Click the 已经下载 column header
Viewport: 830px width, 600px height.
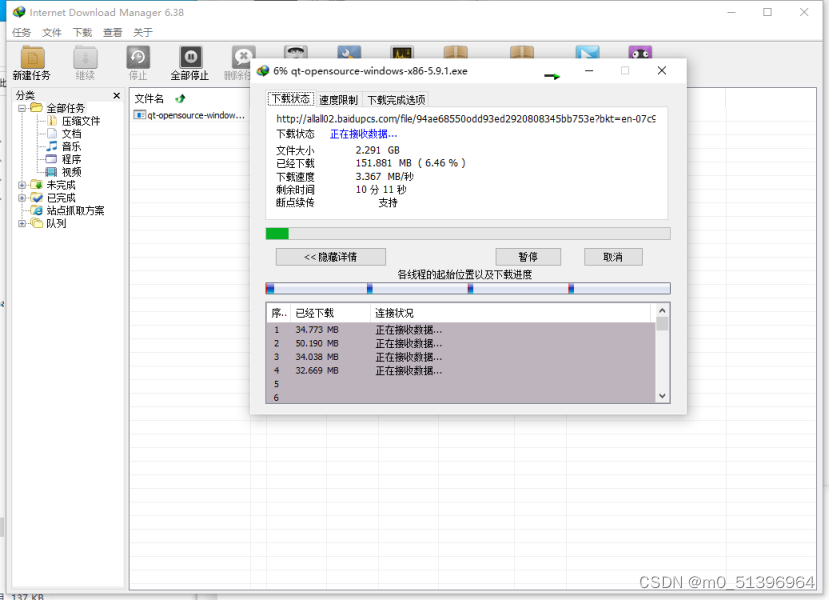[330, 313]
